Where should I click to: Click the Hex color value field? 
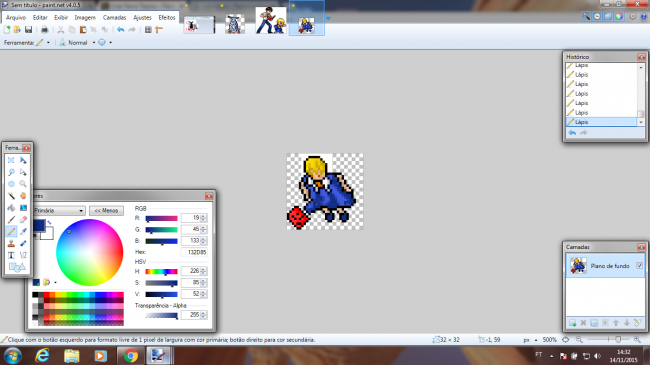(x=194, y=252)
